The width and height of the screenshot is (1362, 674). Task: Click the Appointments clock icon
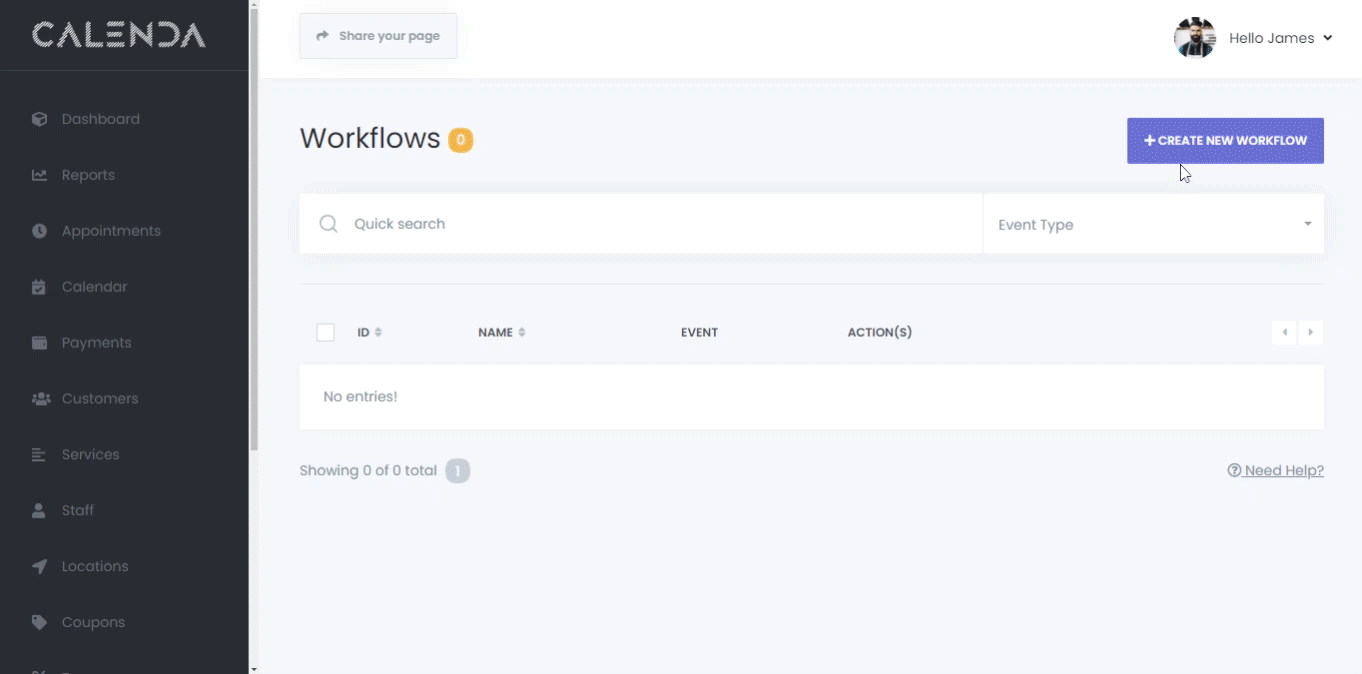[39, 231]
